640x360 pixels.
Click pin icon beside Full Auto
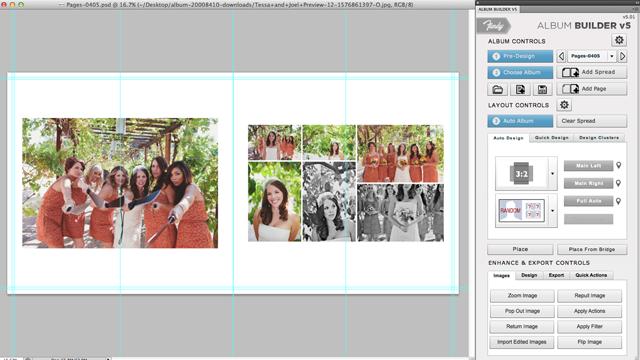[x=619, y=201]
